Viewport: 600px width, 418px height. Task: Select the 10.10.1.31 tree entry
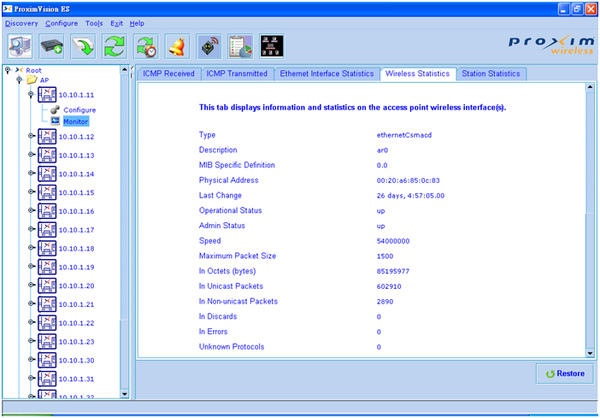click(x=77, y=379)
